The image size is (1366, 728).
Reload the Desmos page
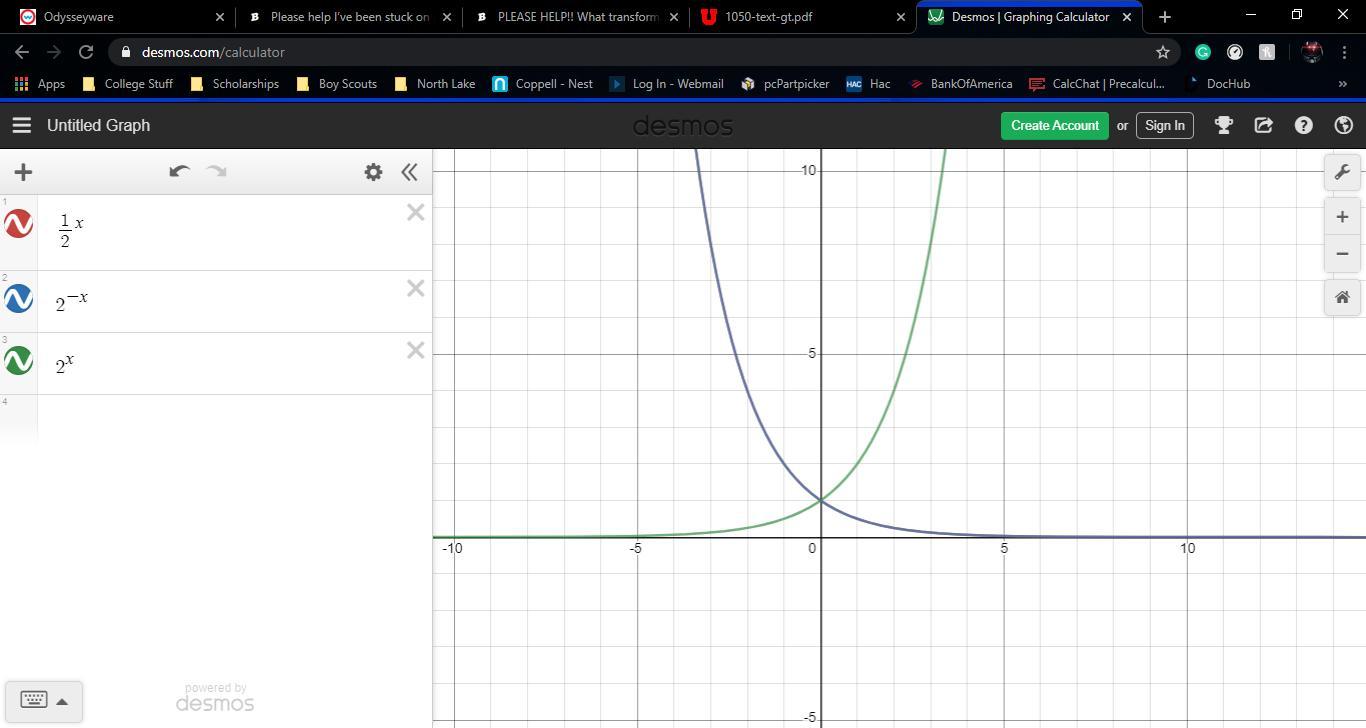pyautogui.click(x=86, y=52)
